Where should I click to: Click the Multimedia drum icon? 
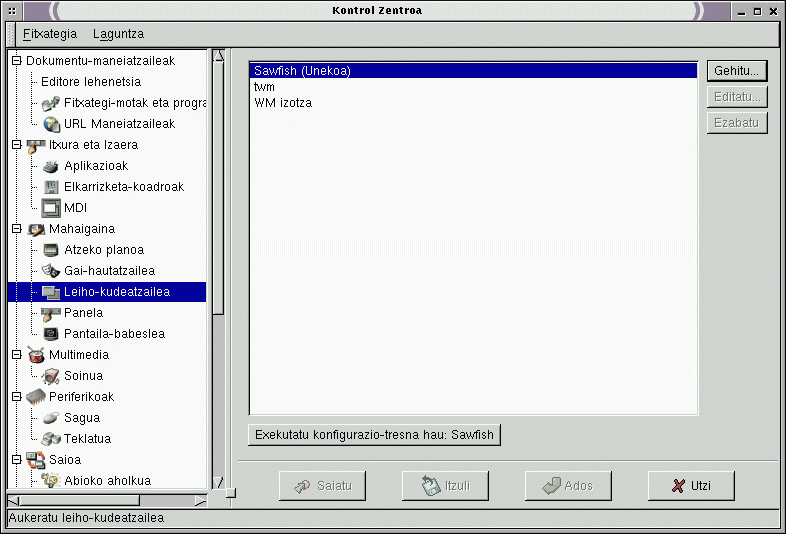coord(36,354)
